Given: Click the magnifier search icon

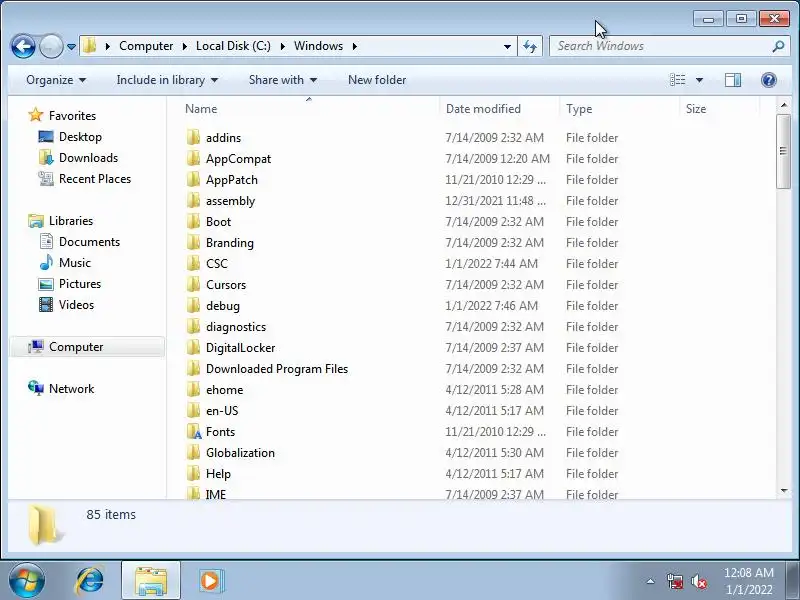Looking at the screenshot, I should pyautogui.click(x=778, y=46).
